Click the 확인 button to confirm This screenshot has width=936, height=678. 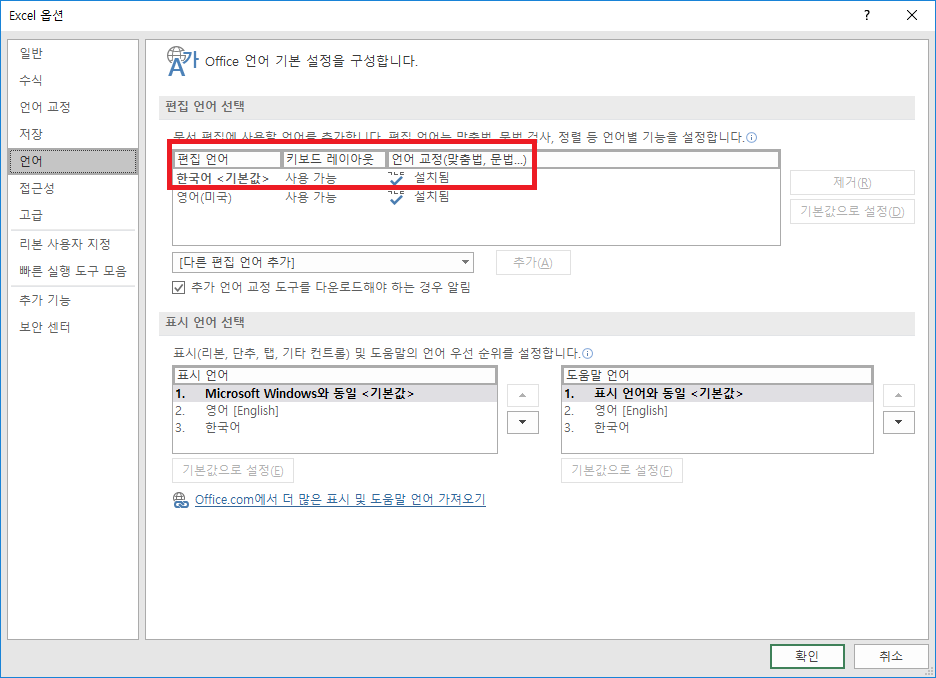click(x=807, y=656)
